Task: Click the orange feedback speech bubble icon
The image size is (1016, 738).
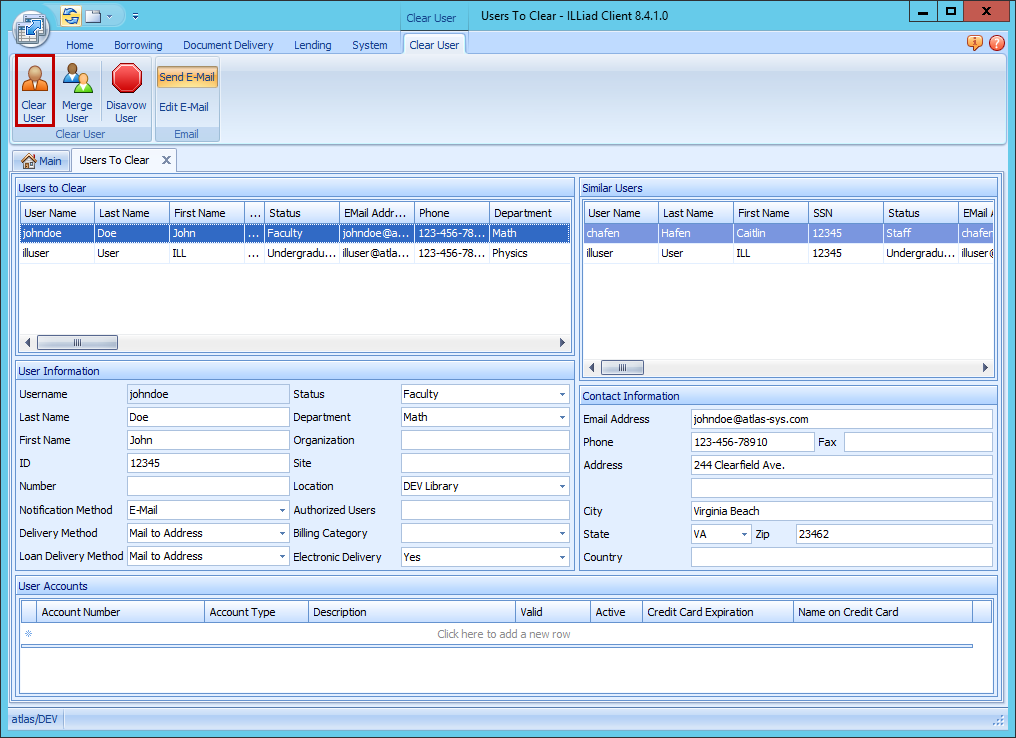Action: [974, 43]
